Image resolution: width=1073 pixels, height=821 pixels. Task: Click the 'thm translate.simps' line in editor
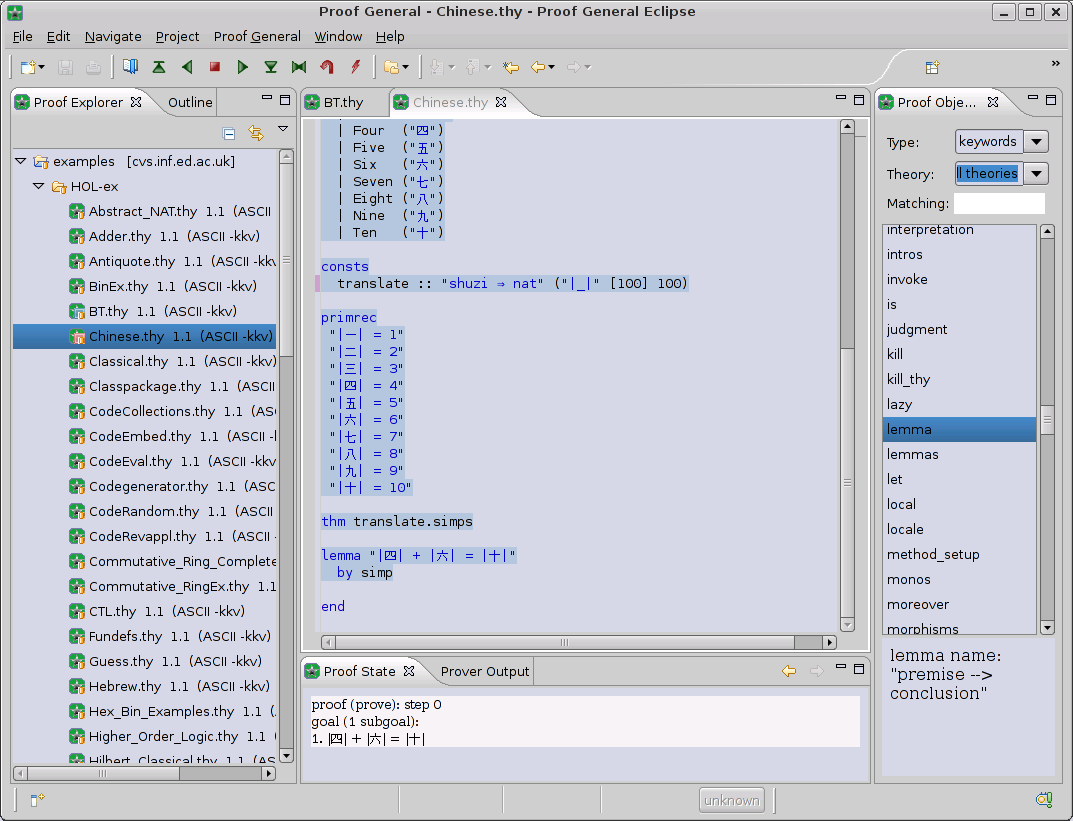pyautogui.click(x=397, y=521)
